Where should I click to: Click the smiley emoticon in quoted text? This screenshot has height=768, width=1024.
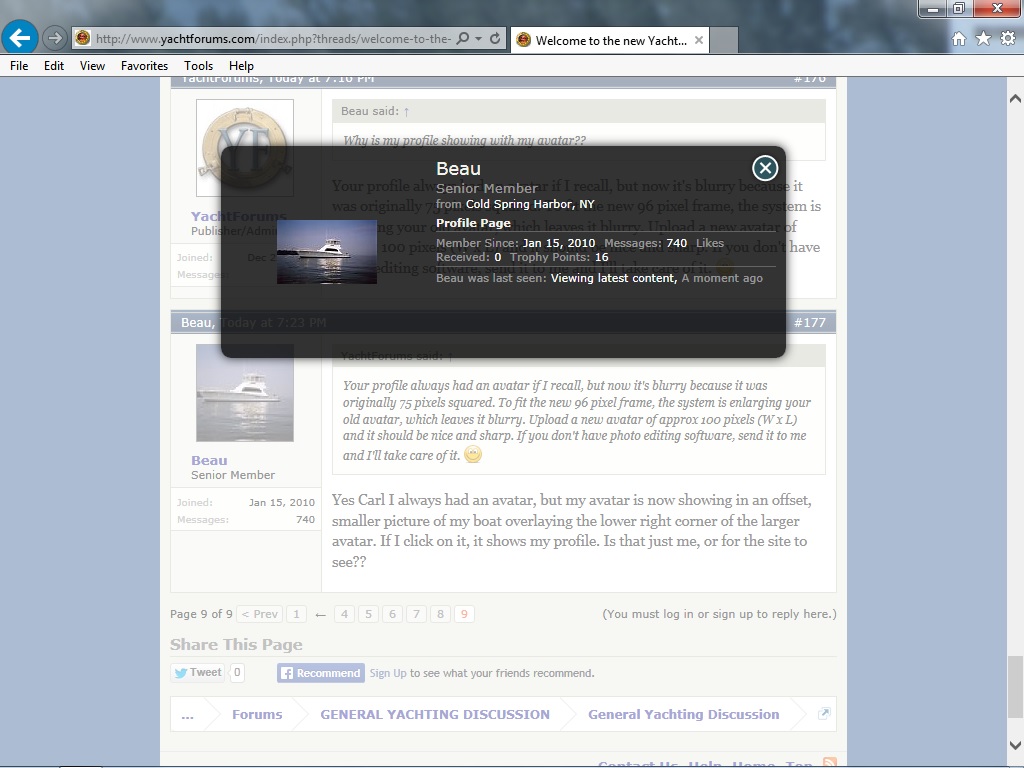tap(473, 455)
